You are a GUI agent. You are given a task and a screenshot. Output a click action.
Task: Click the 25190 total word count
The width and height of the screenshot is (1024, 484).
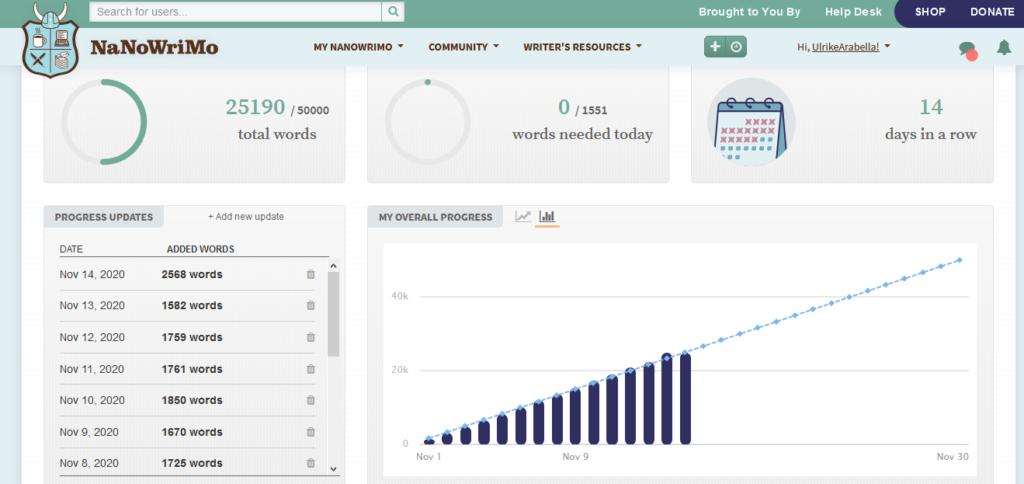pos(255,107)
